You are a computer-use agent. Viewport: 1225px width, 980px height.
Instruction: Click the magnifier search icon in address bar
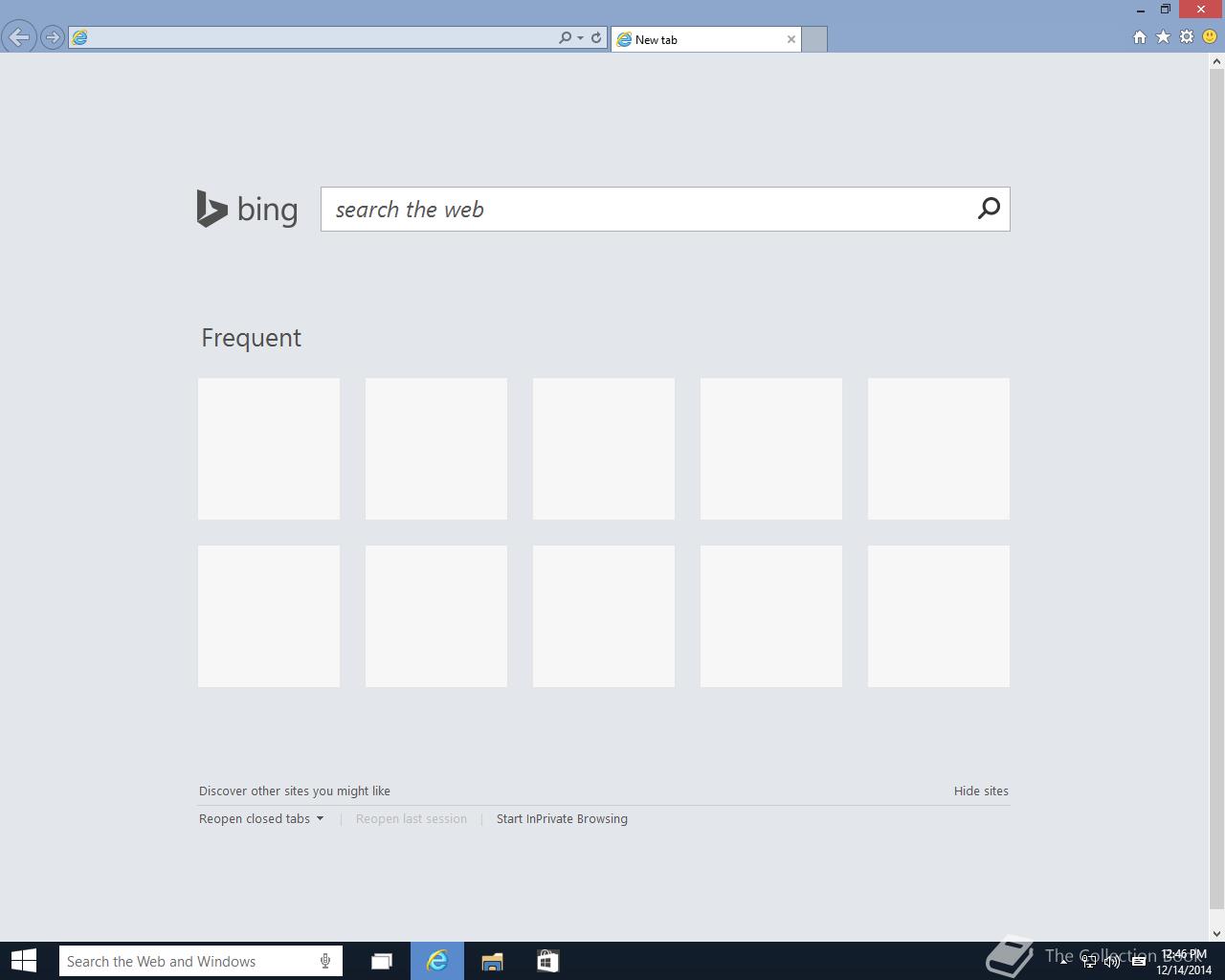tap(565, 37)
